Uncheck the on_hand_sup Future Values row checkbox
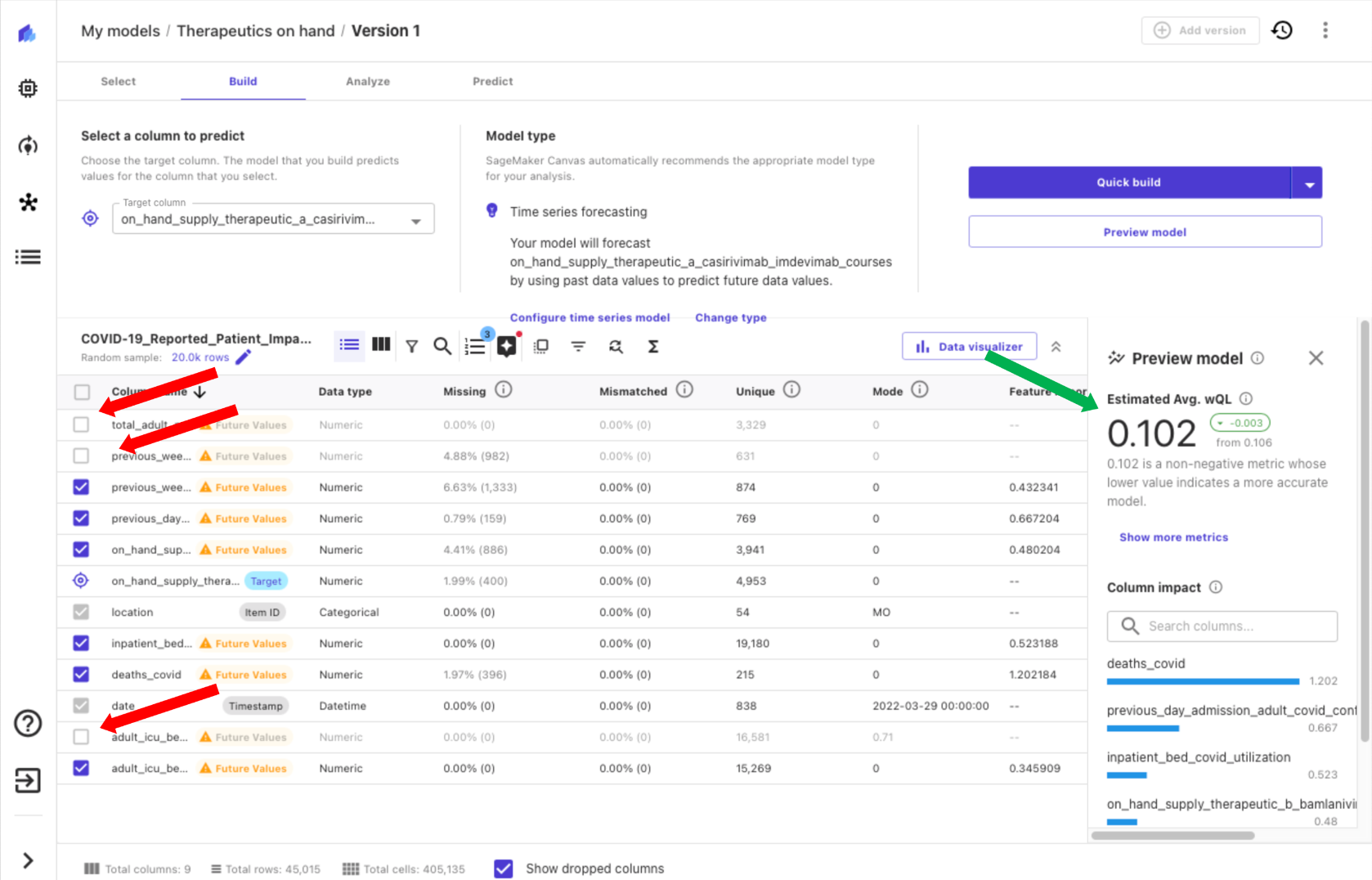This screenshot has height=880, width=1372. (81, 550)
